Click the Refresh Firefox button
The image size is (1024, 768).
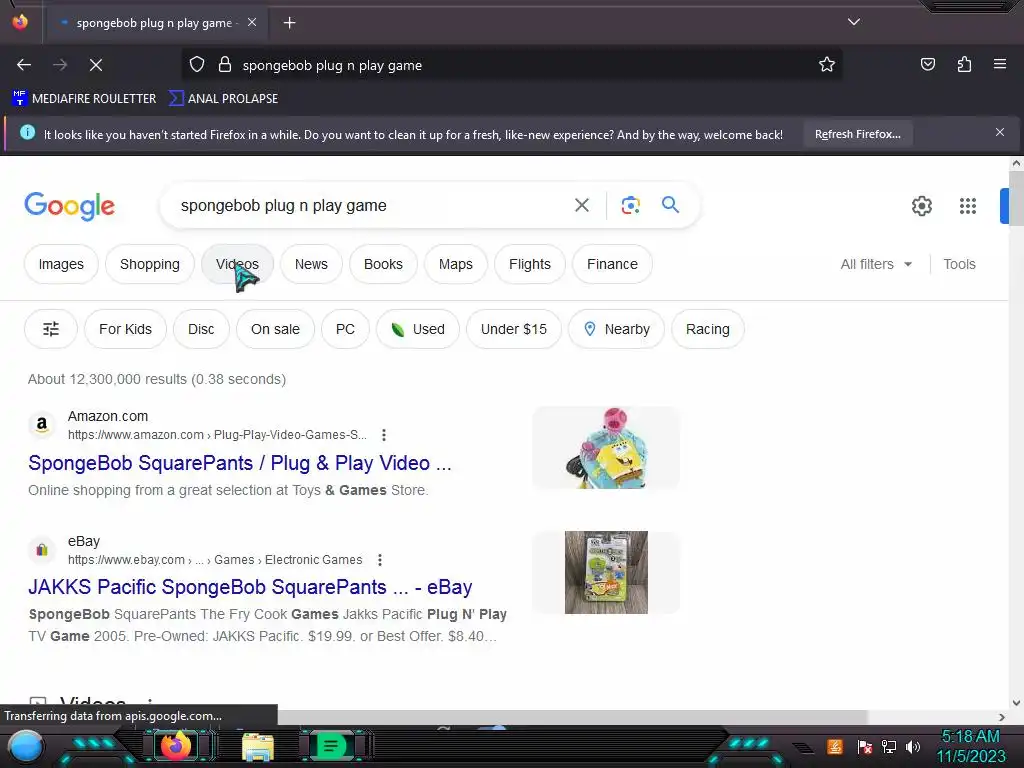[857, 134]
